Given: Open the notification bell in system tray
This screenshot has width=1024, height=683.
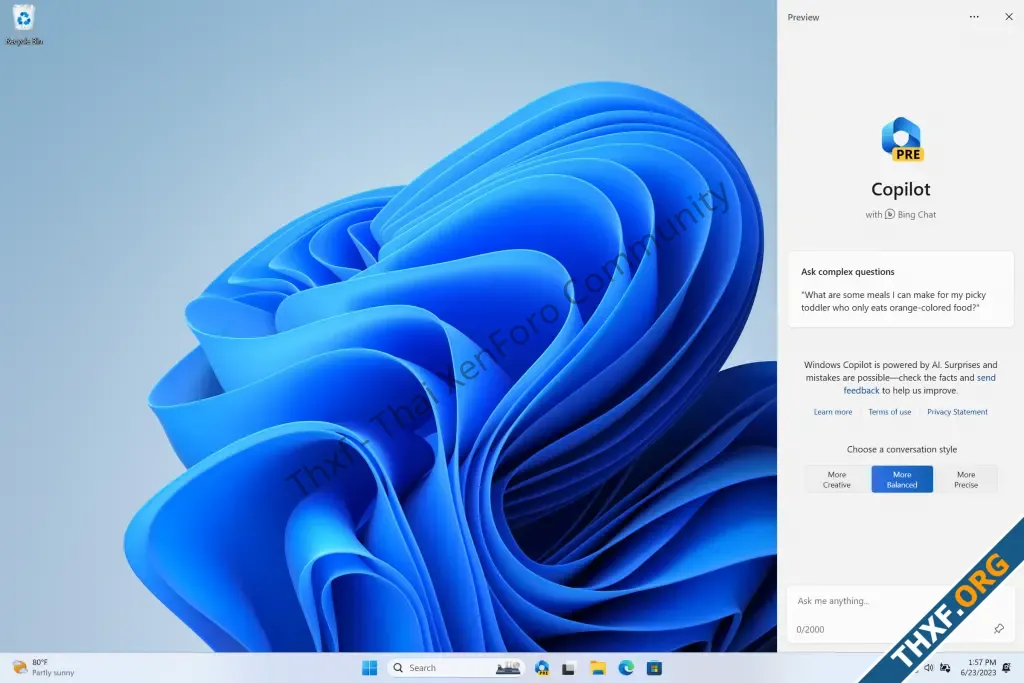Looking at the screenshot, I should [x=1007, y=668].
